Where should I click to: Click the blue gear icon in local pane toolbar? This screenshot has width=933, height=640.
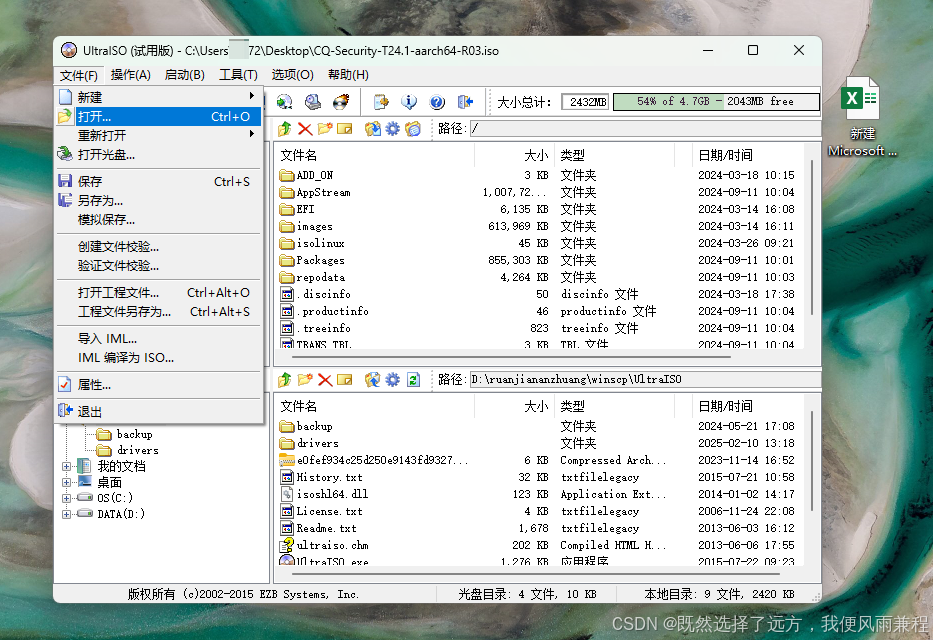[x=393, y=379]
